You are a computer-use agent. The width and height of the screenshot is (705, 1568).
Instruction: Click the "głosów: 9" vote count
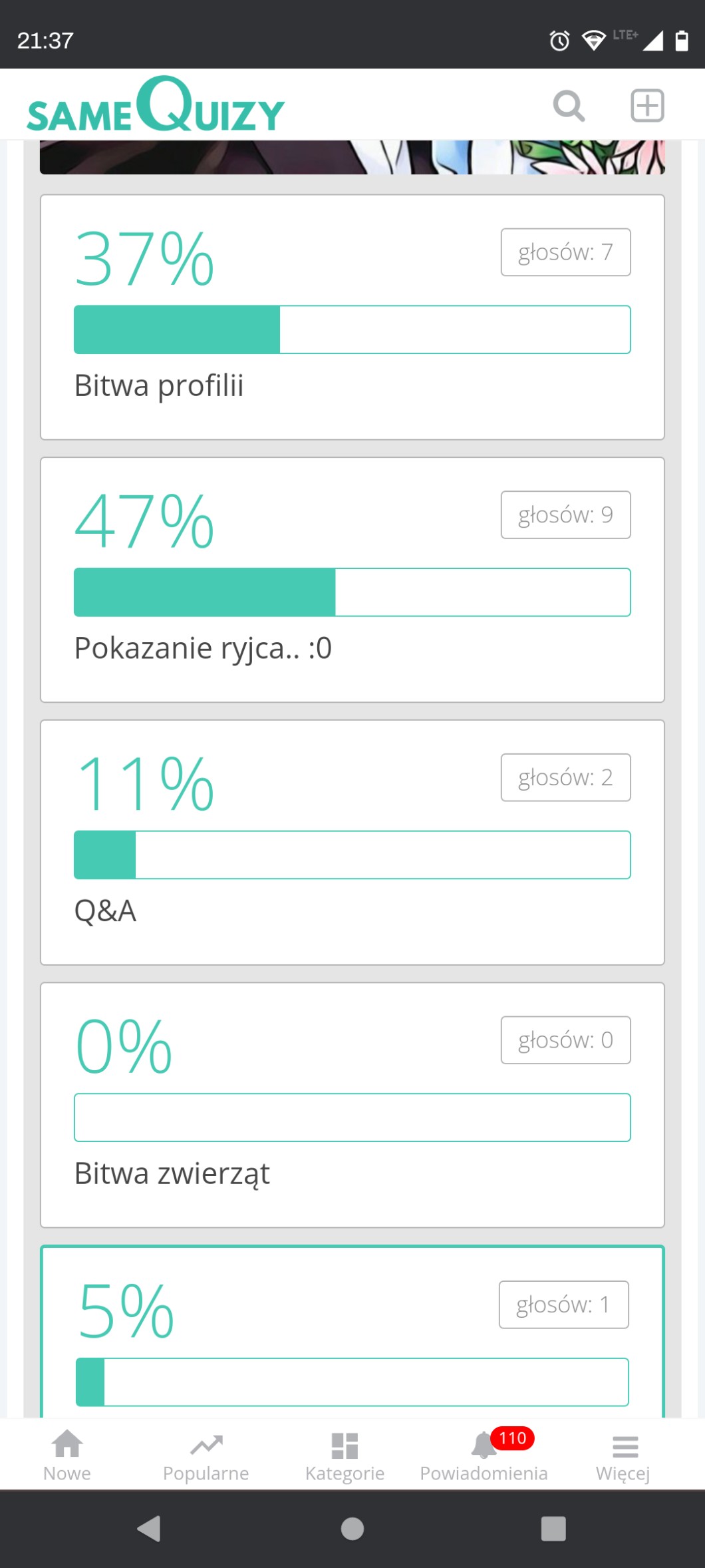[565, 514]
